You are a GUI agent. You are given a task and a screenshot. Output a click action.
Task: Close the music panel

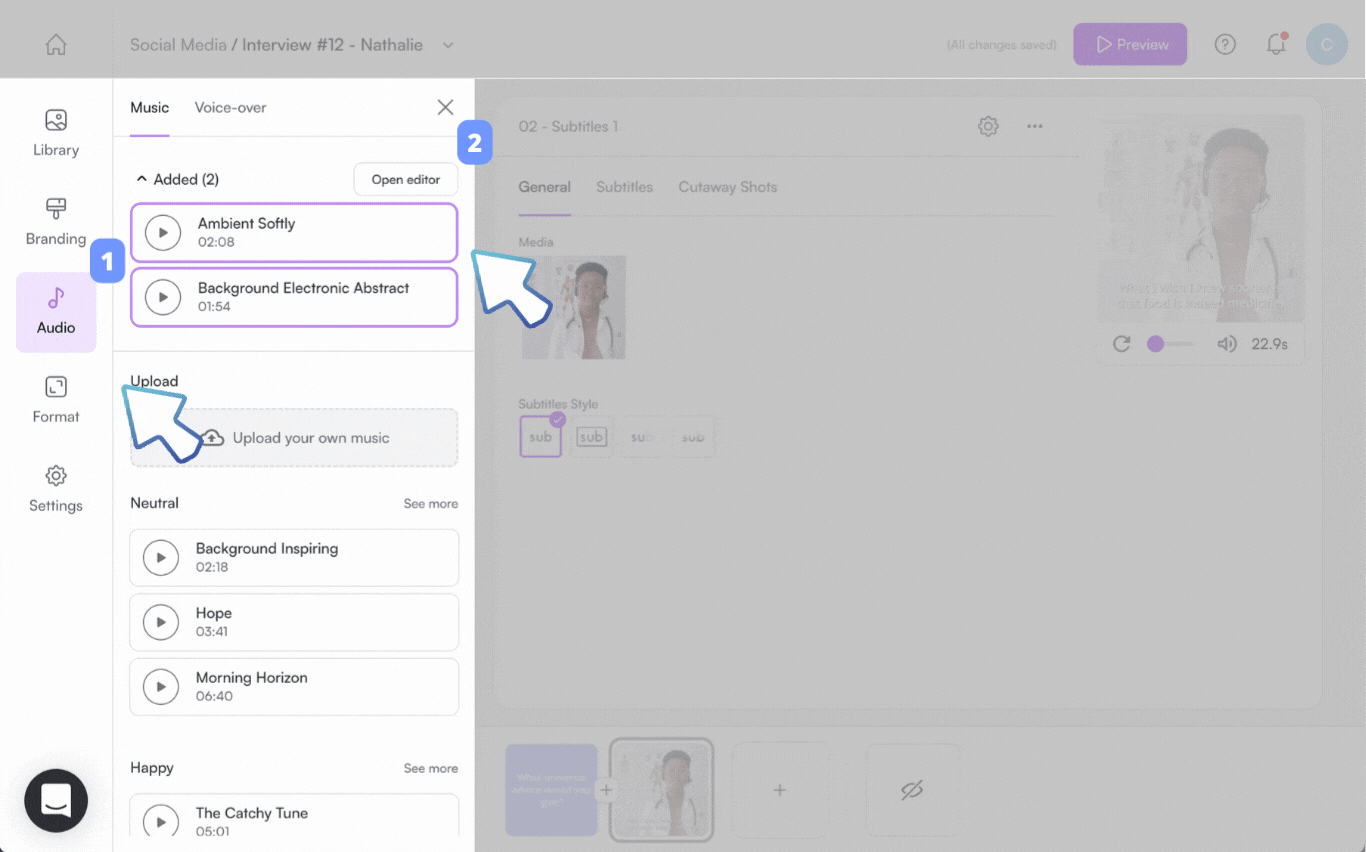point(445,107)
